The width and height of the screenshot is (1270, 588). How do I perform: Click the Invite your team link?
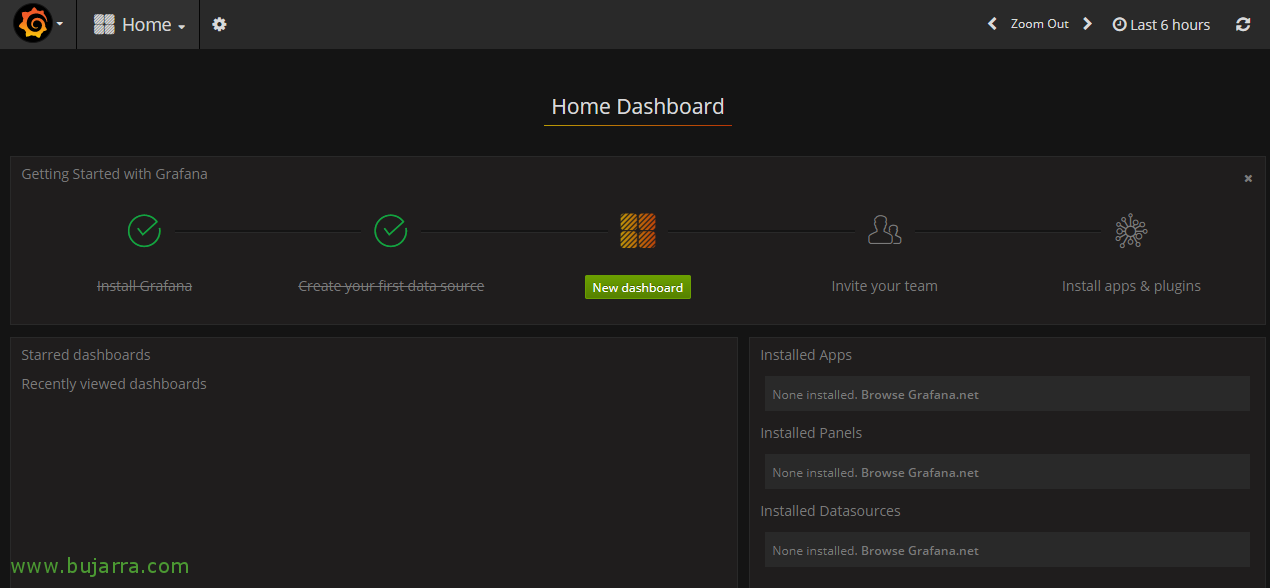click(x=885, y=286)
